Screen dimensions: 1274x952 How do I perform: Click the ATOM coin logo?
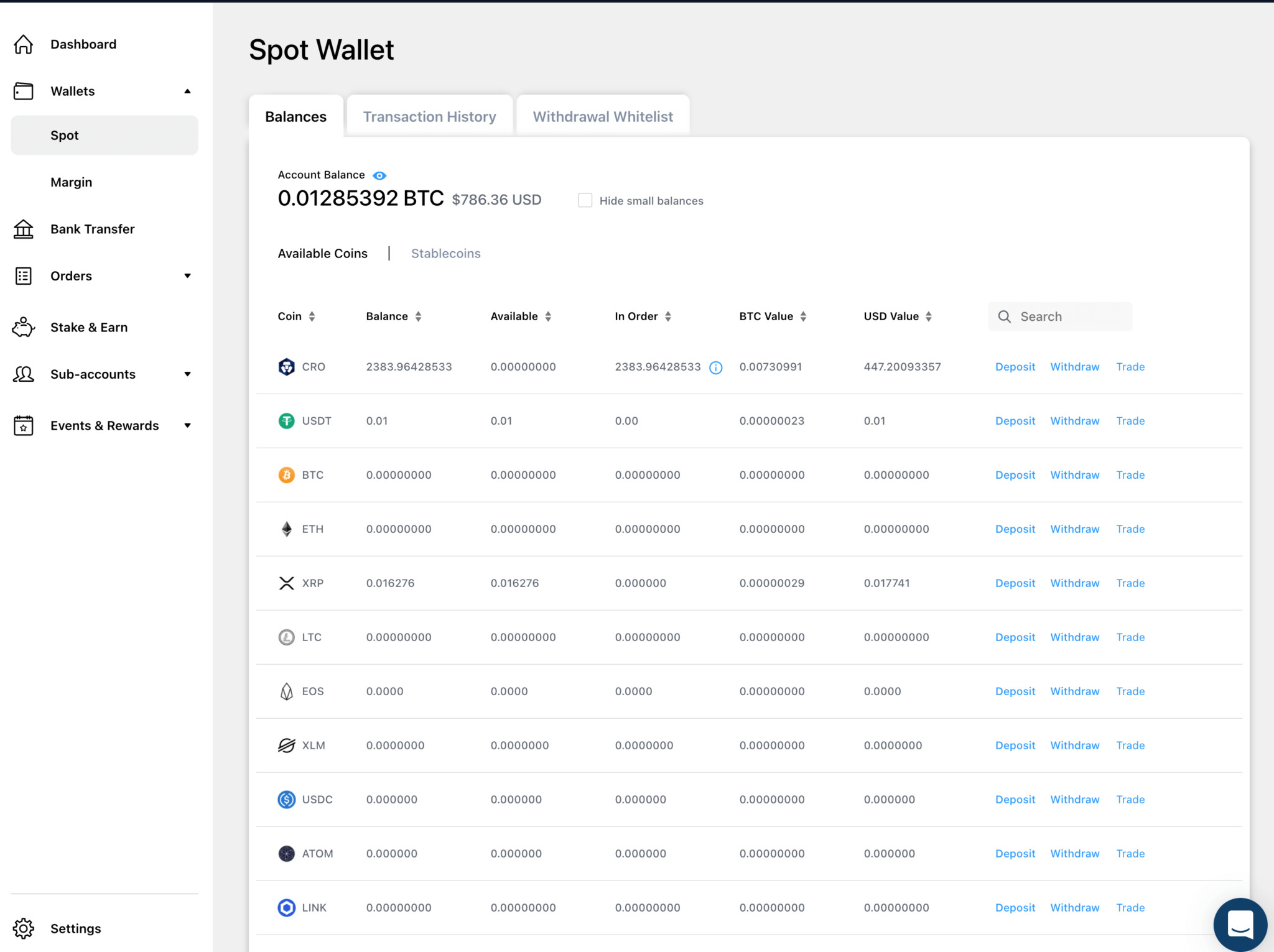point(286,854)
